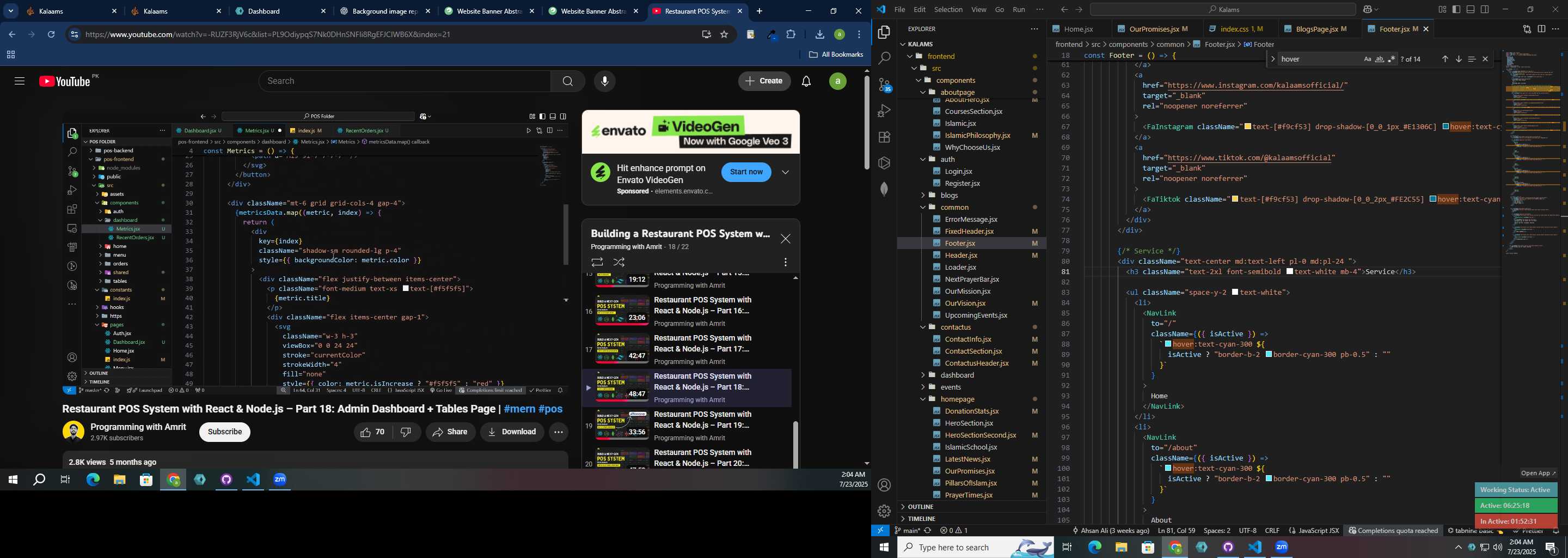Toggle Match Case in find widget

(x=1367, y=59)
